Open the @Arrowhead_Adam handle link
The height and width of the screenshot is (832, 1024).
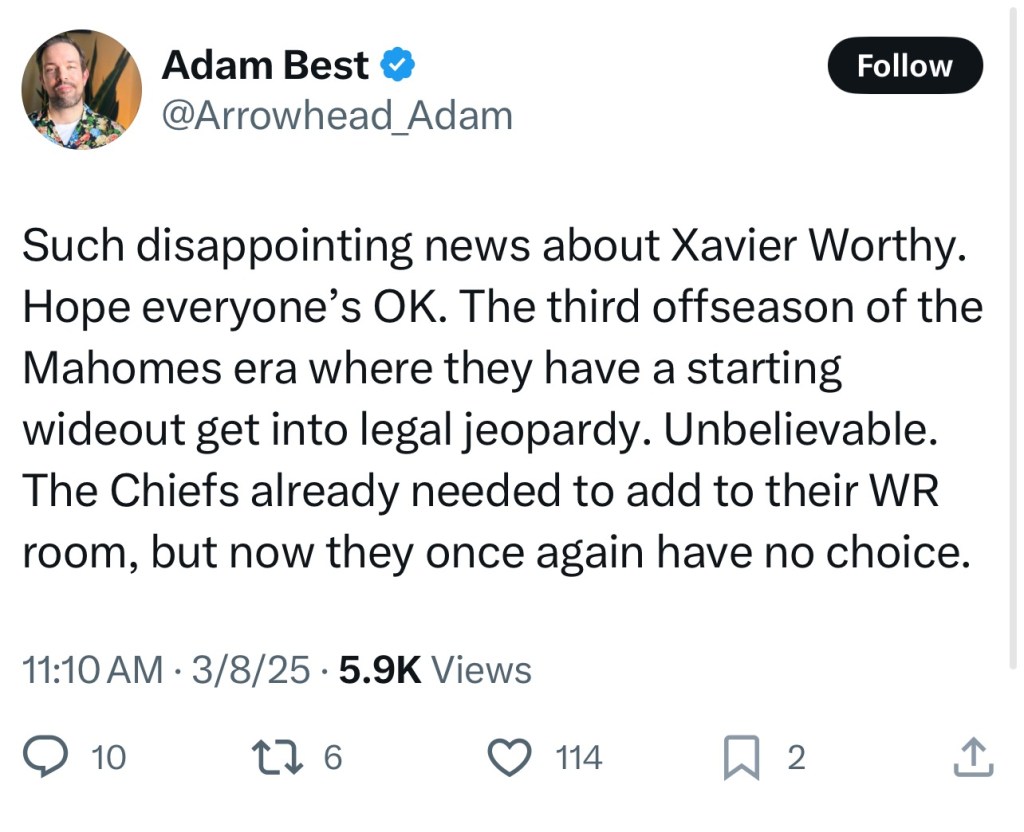(x=337, y=116)
